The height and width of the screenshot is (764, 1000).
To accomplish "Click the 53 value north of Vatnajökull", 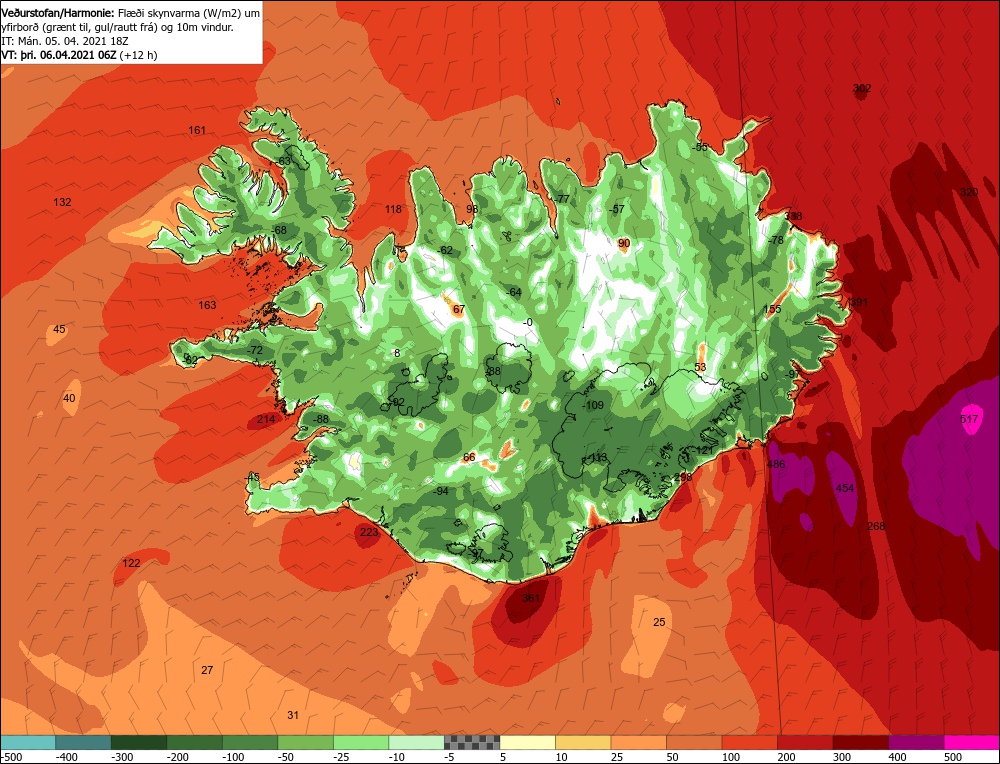I will [700, 367].
